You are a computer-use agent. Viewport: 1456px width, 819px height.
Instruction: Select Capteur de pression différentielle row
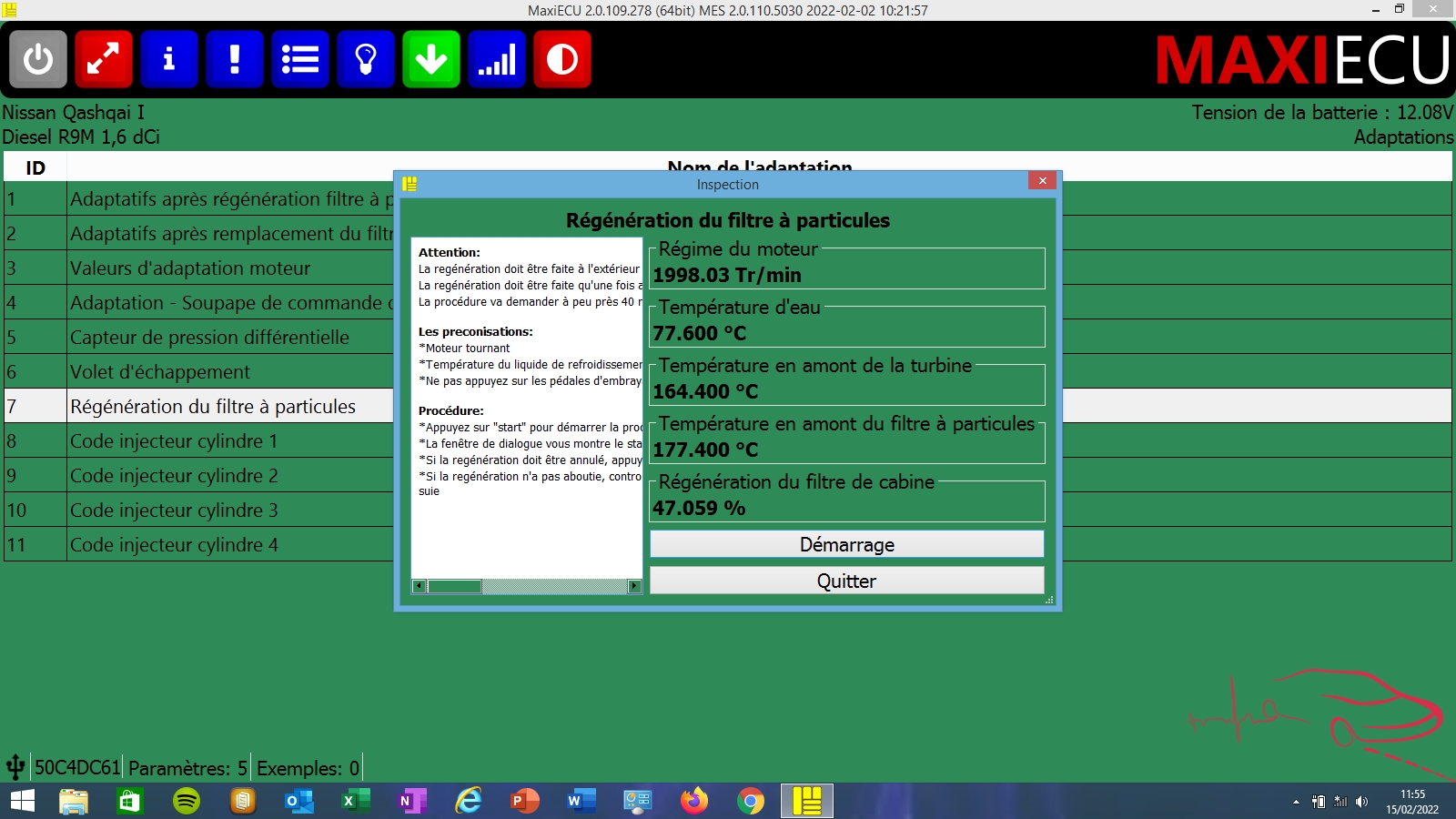pyautogui.click(x=209, y=338)
